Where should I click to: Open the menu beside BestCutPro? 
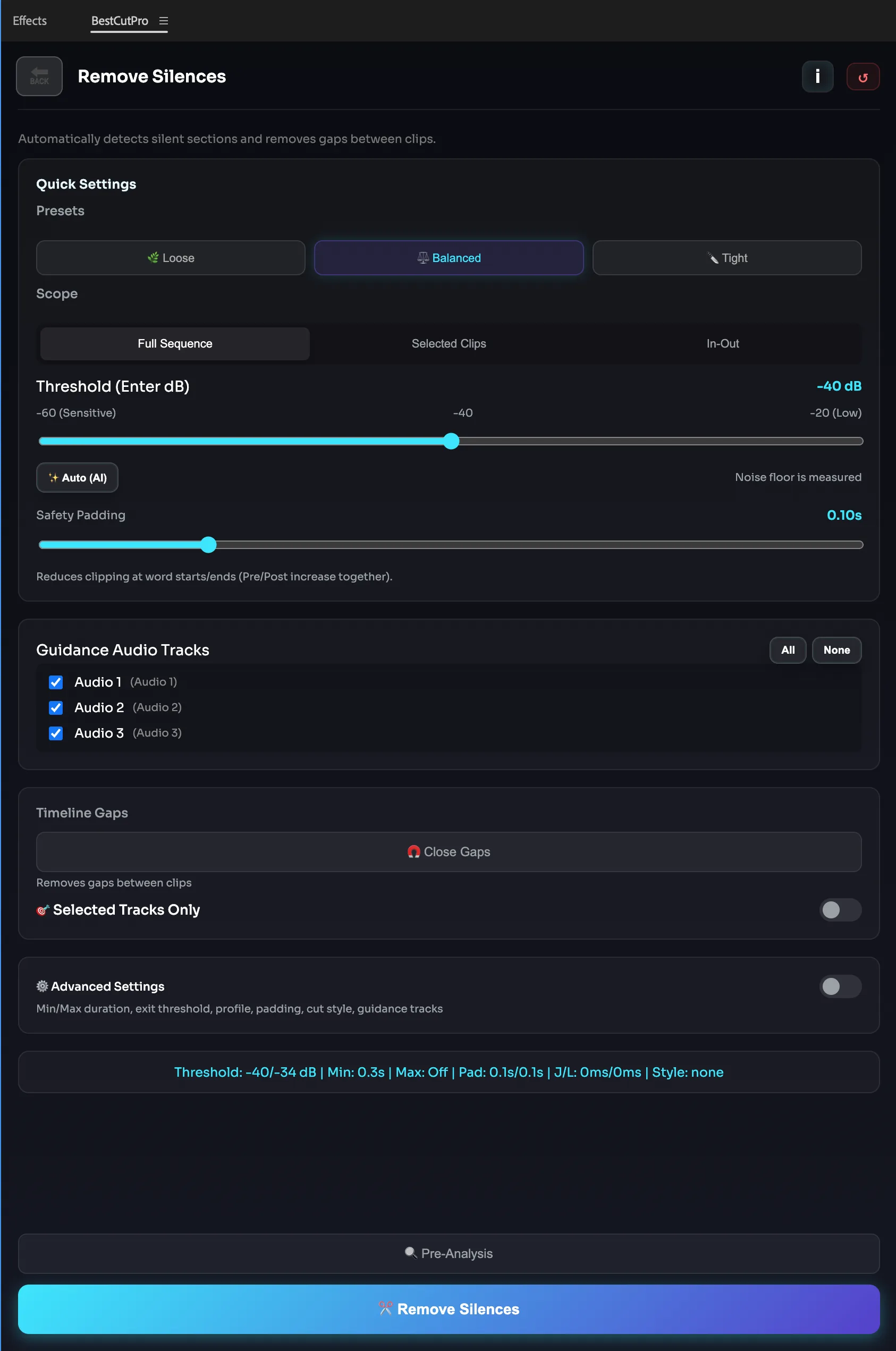(164, 20)
